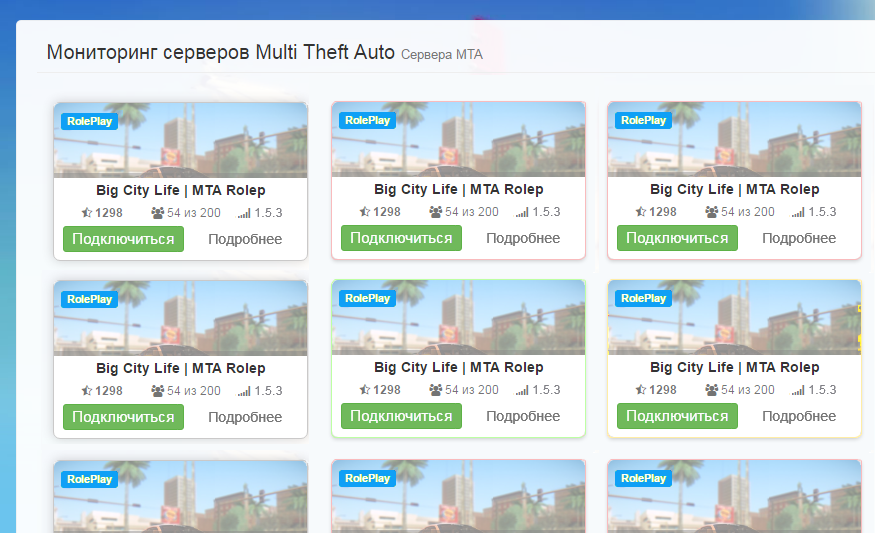The width and height of the screenshot is (875, 533).
Task: Click the 'Сервера МТА' subtitle
Action: pyautogui.click(x=442, y=55)
